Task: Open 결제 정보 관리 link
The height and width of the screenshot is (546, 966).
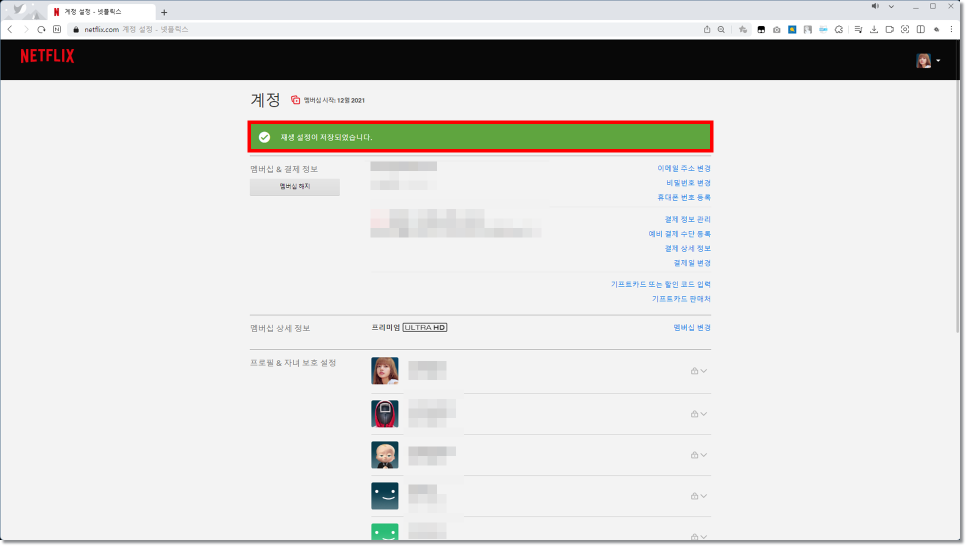Action: pyautogui.click(x=688, y=219)
